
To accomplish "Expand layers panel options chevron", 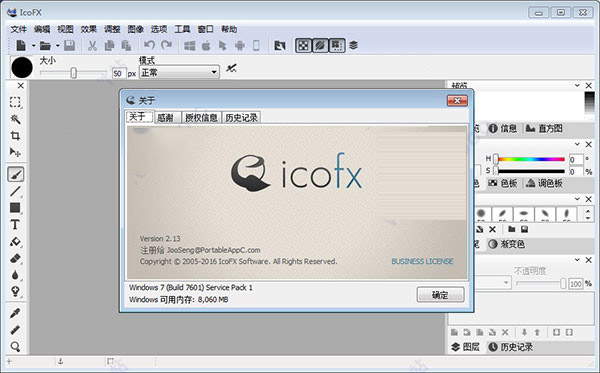I will 577,260.
